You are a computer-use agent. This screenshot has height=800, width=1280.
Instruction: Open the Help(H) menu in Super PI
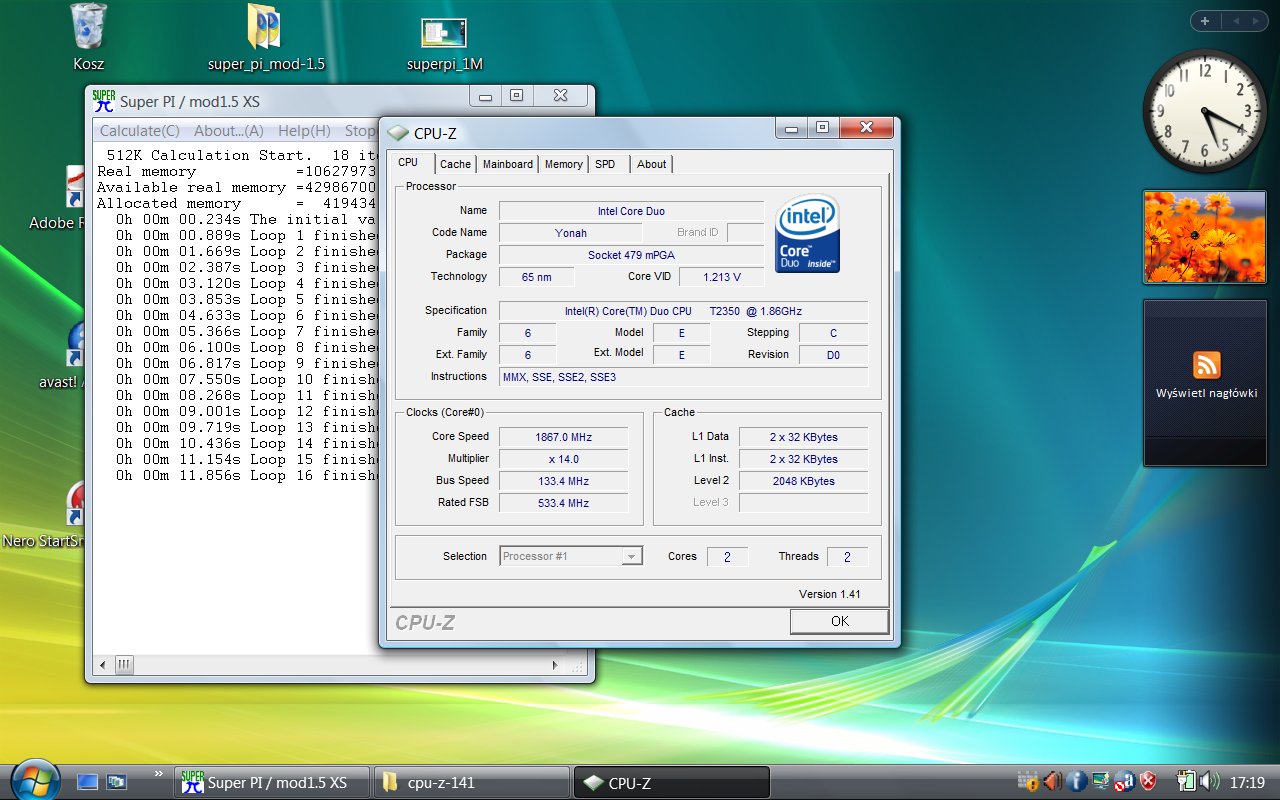coord(304,131)
